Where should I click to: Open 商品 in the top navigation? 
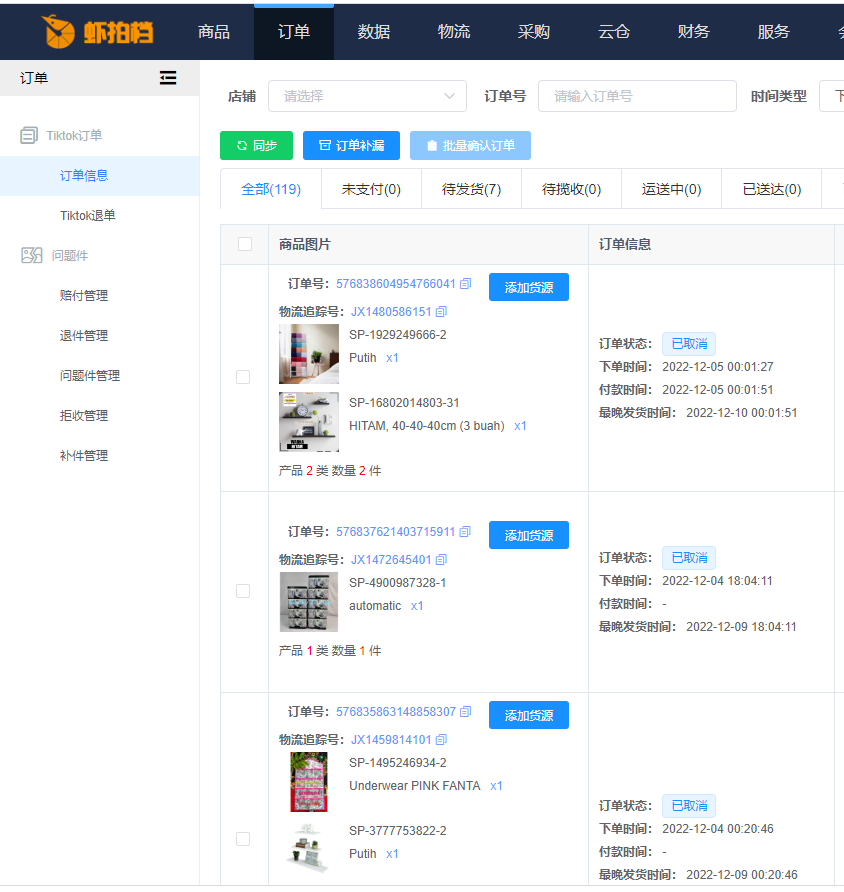[x=214, y=32]
